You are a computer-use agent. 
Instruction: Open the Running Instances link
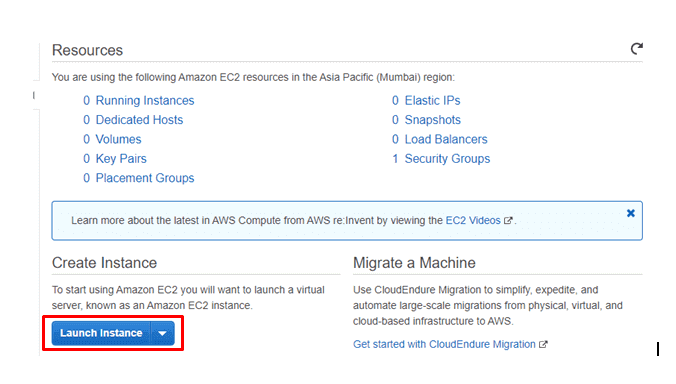(145, 100)
